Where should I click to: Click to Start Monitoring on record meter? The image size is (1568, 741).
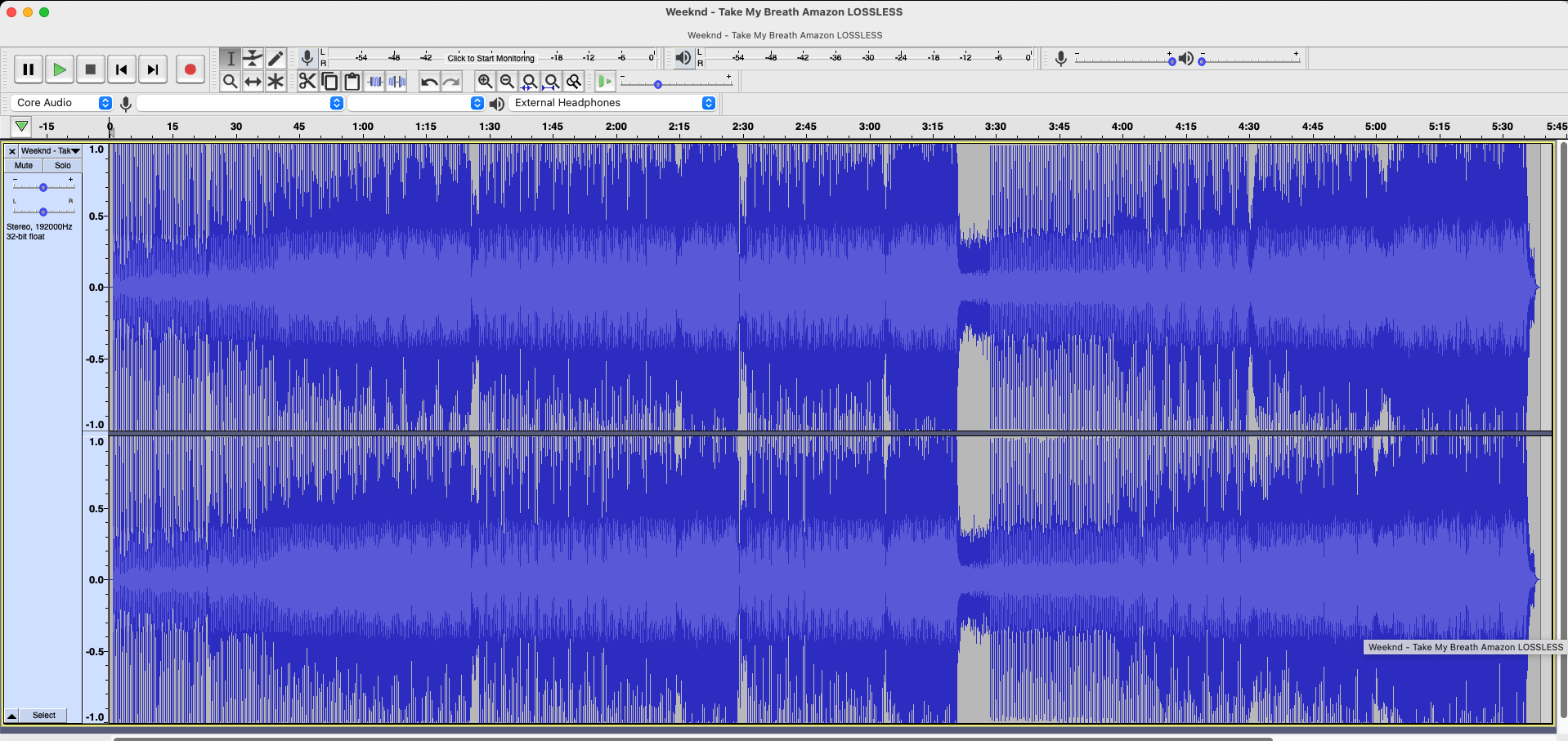(x=491, y=58)
